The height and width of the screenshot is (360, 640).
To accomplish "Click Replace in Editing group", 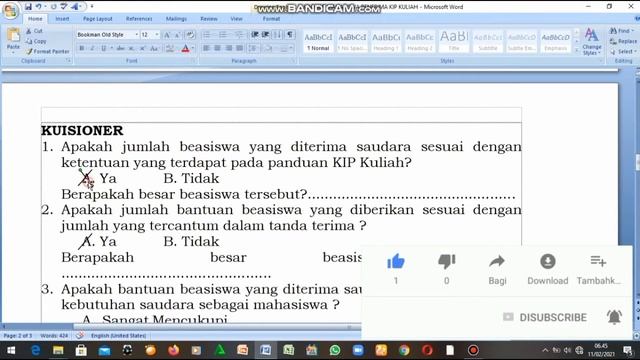I will coord(624,41).
